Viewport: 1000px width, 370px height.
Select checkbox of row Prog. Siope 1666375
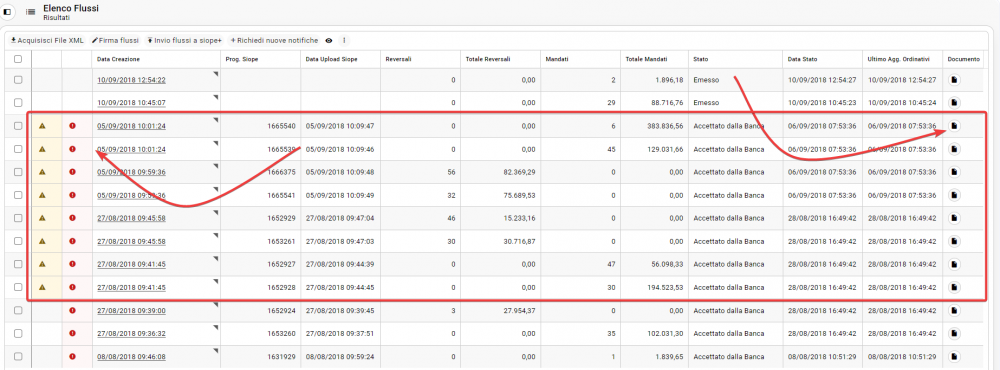pos(18,172)
